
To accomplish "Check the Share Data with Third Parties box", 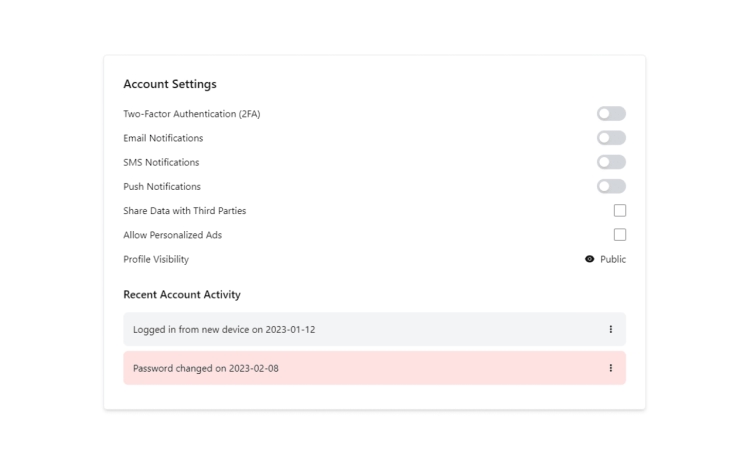I will [620, 210].
